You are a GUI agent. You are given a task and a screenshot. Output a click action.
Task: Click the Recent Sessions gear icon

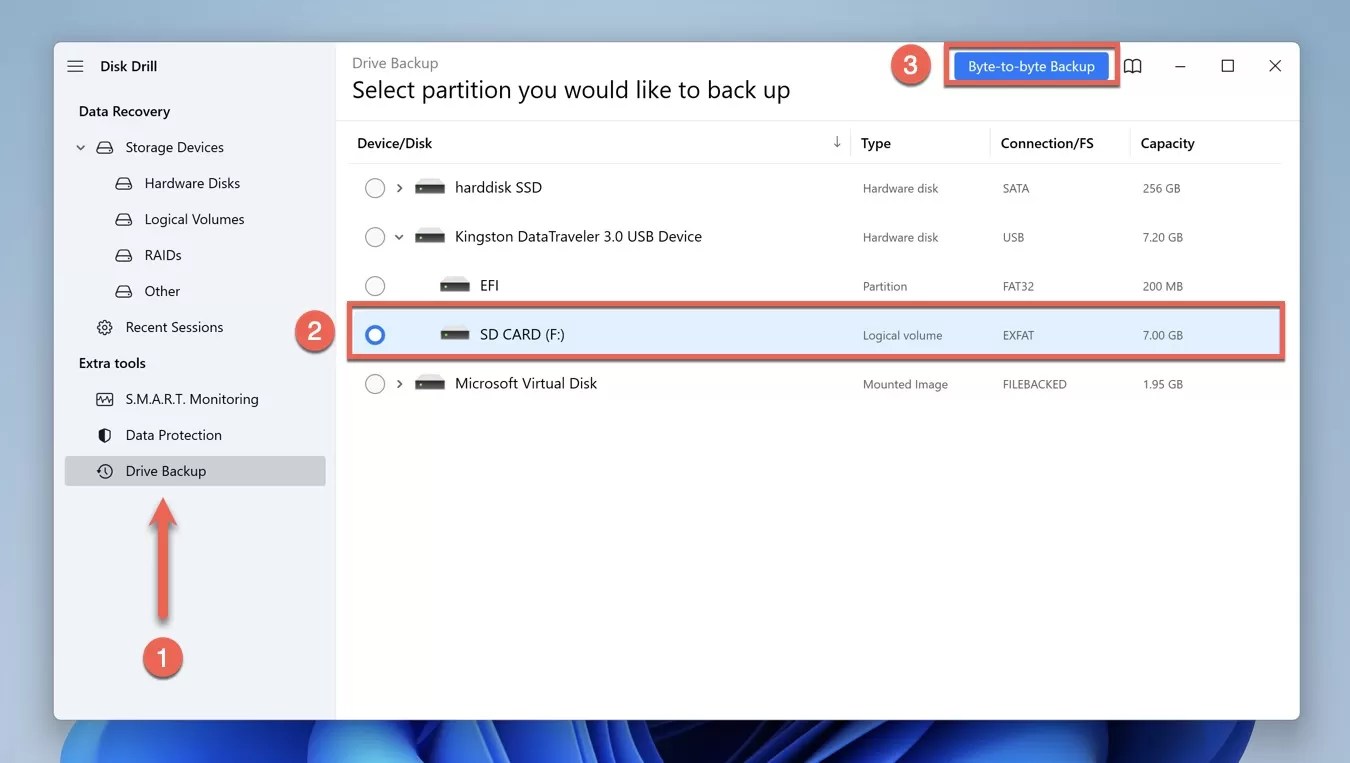pos(104,327)
